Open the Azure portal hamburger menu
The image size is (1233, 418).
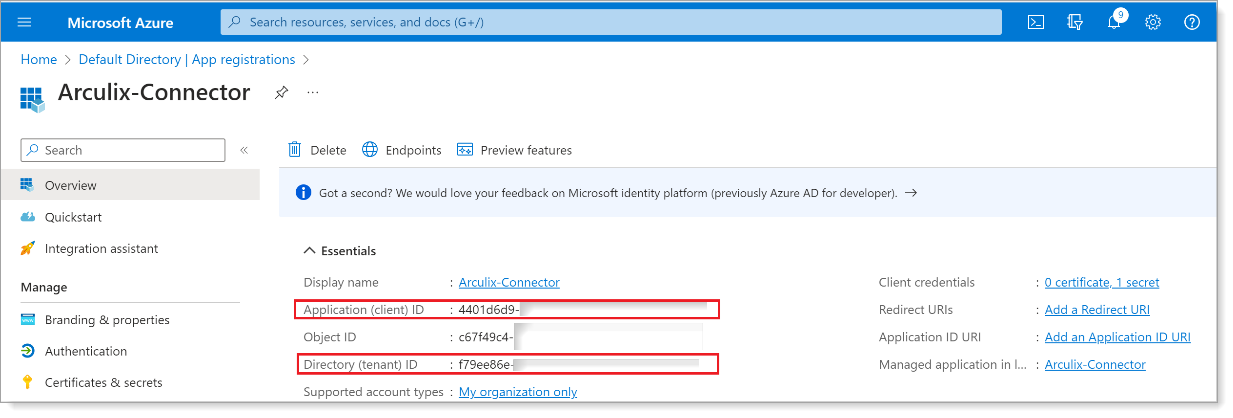tap(25, 22)
